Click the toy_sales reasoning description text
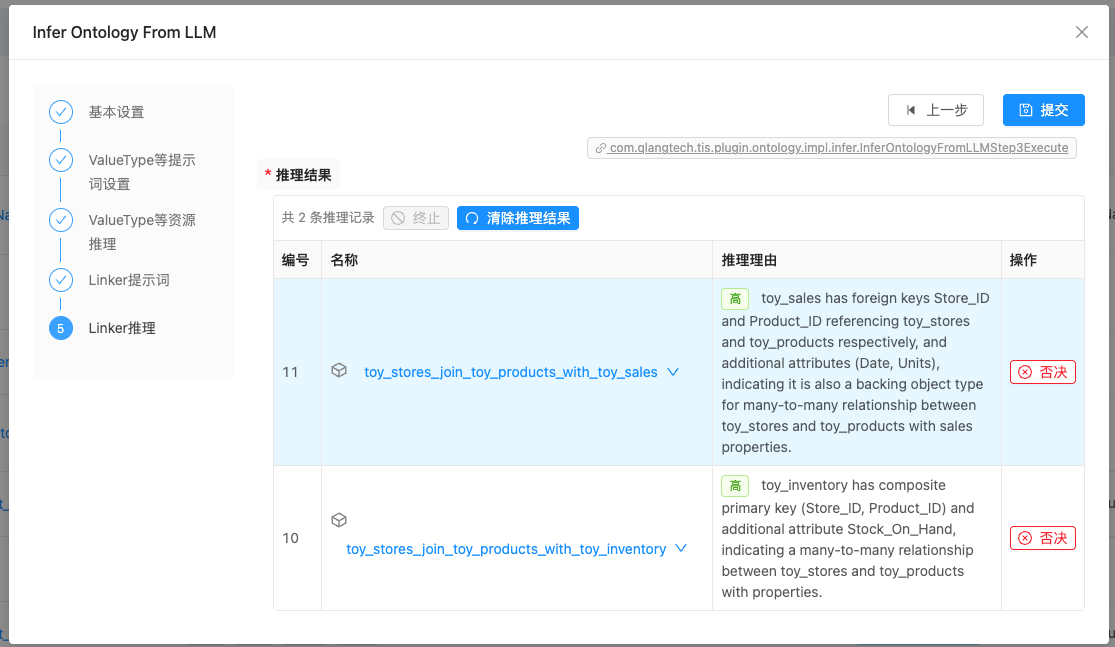The width and height of the screenshot is (1115, 647). coord(855,373)
